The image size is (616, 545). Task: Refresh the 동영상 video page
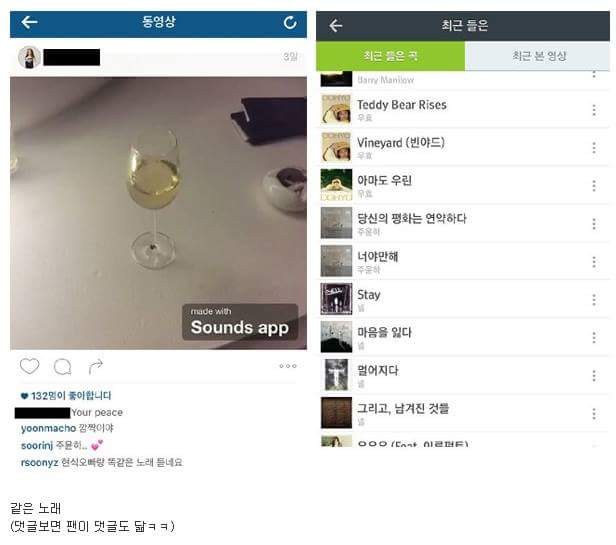290,23
